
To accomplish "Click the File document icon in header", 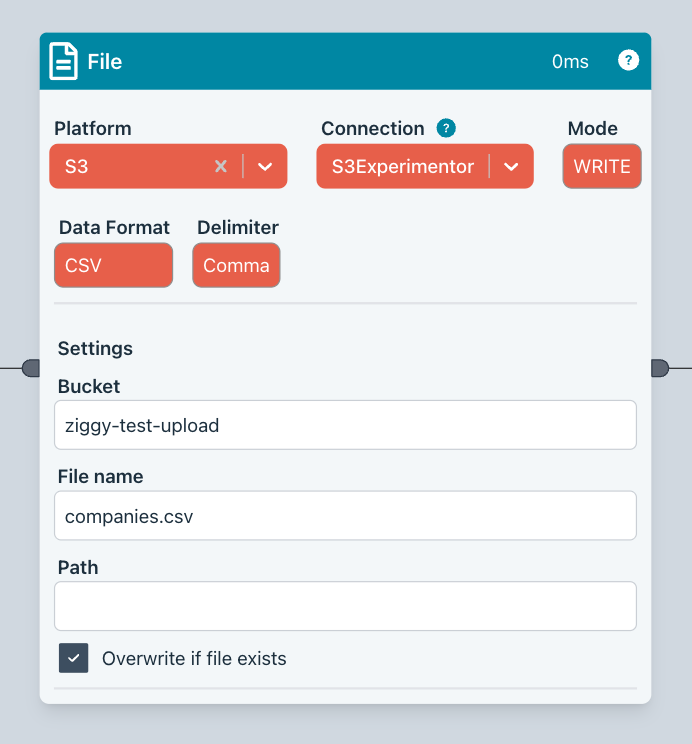I will click(64, 61).
